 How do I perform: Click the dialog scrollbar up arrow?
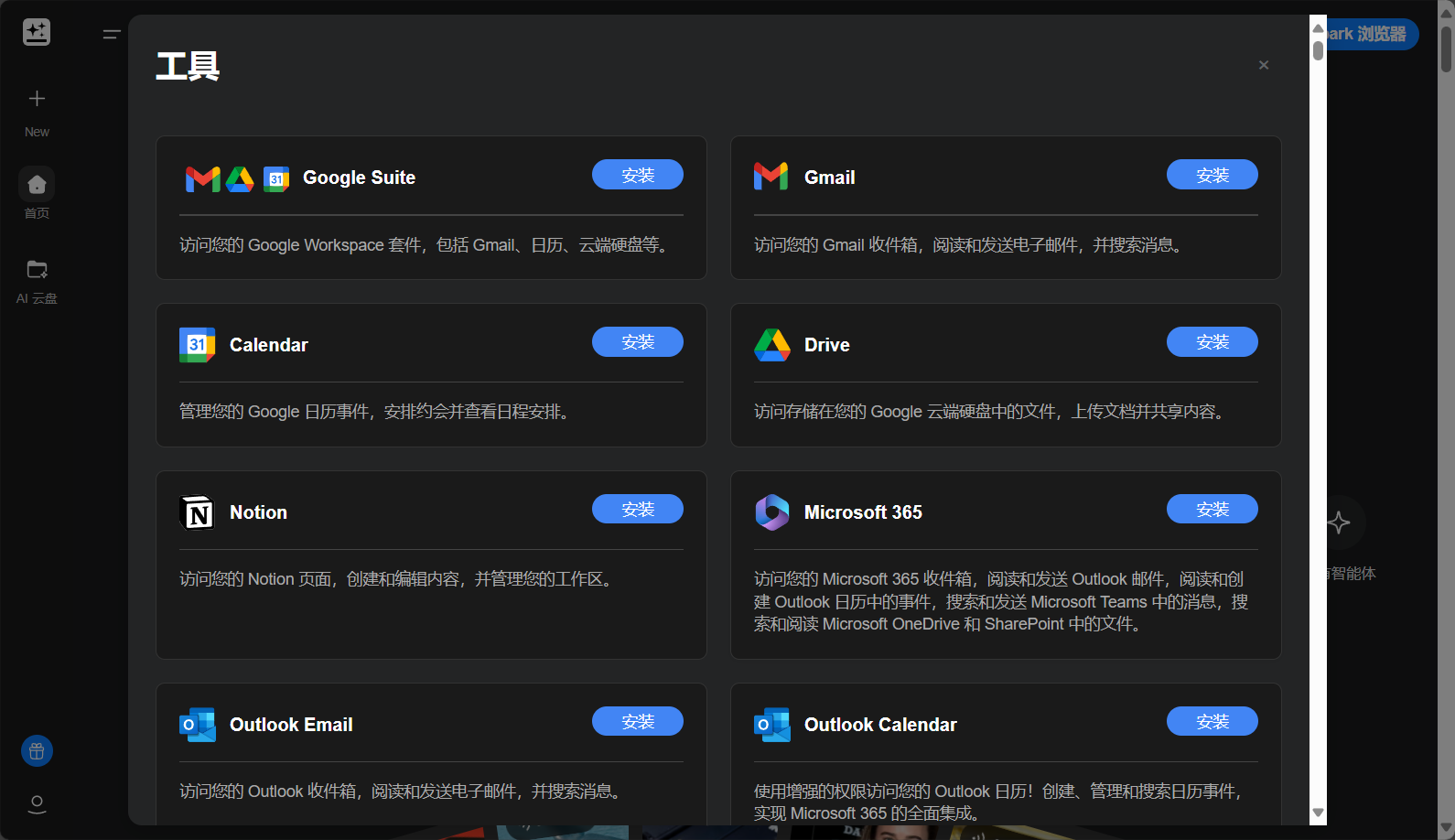pos(1318,27)
